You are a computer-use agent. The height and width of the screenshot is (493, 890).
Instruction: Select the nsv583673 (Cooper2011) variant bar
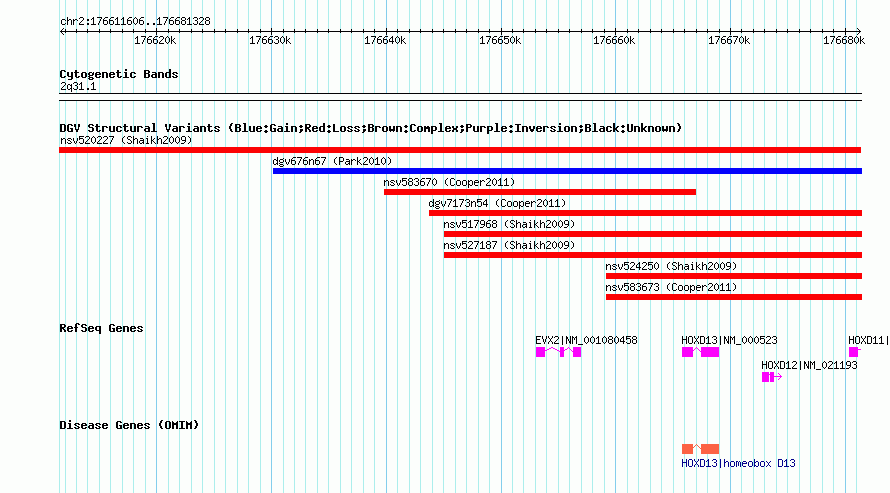point(734,297)
